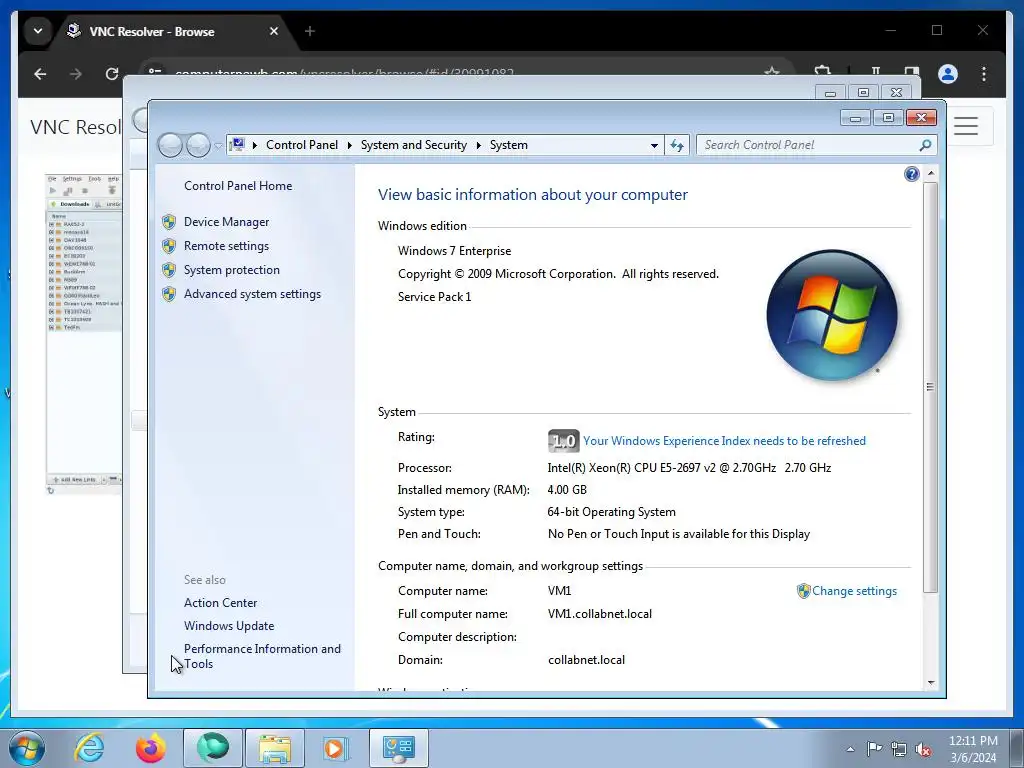Reload the VNC Resolver page in Chrome
The height and width of the screenshot is (768, 1024).
pyautogui.click(x=112, y=74)
